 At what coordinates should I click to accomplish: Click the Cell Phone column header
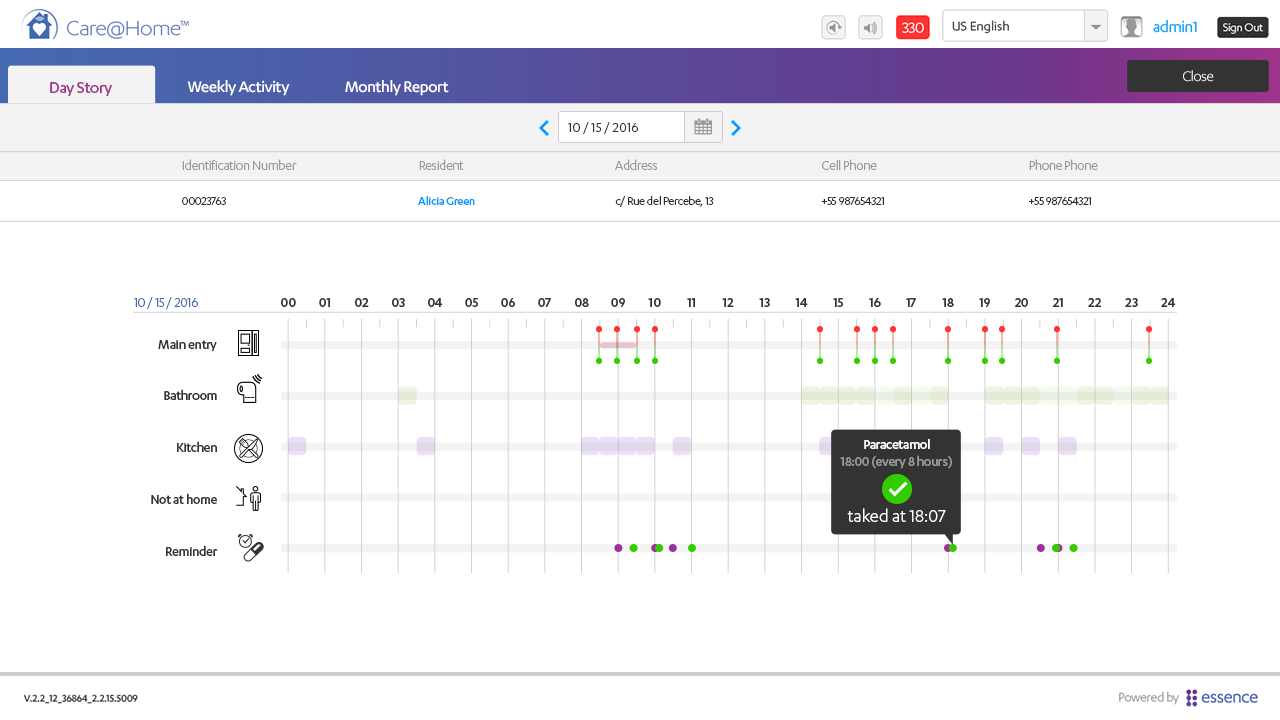click(x=849, y=166)
